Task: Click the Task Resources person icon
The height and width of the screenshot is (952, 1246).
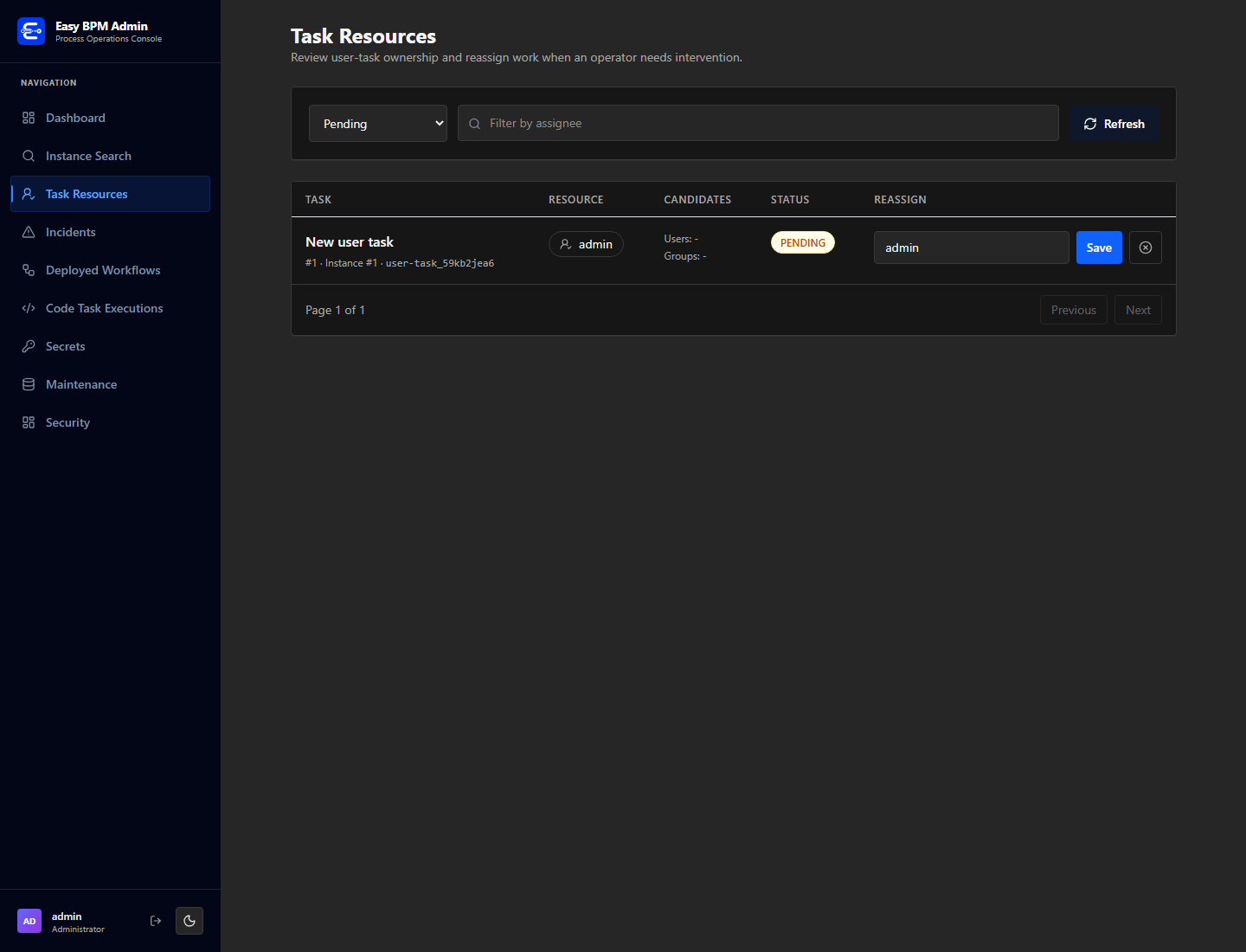Action: click(29, 194)
